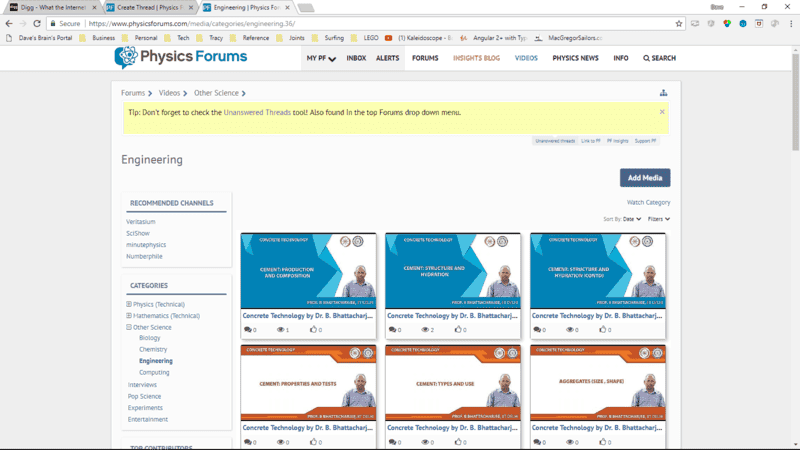The width and height of the screenshot is (800, 450).
Task: Reload the page with refresh icon
Action: click(37, 23)
